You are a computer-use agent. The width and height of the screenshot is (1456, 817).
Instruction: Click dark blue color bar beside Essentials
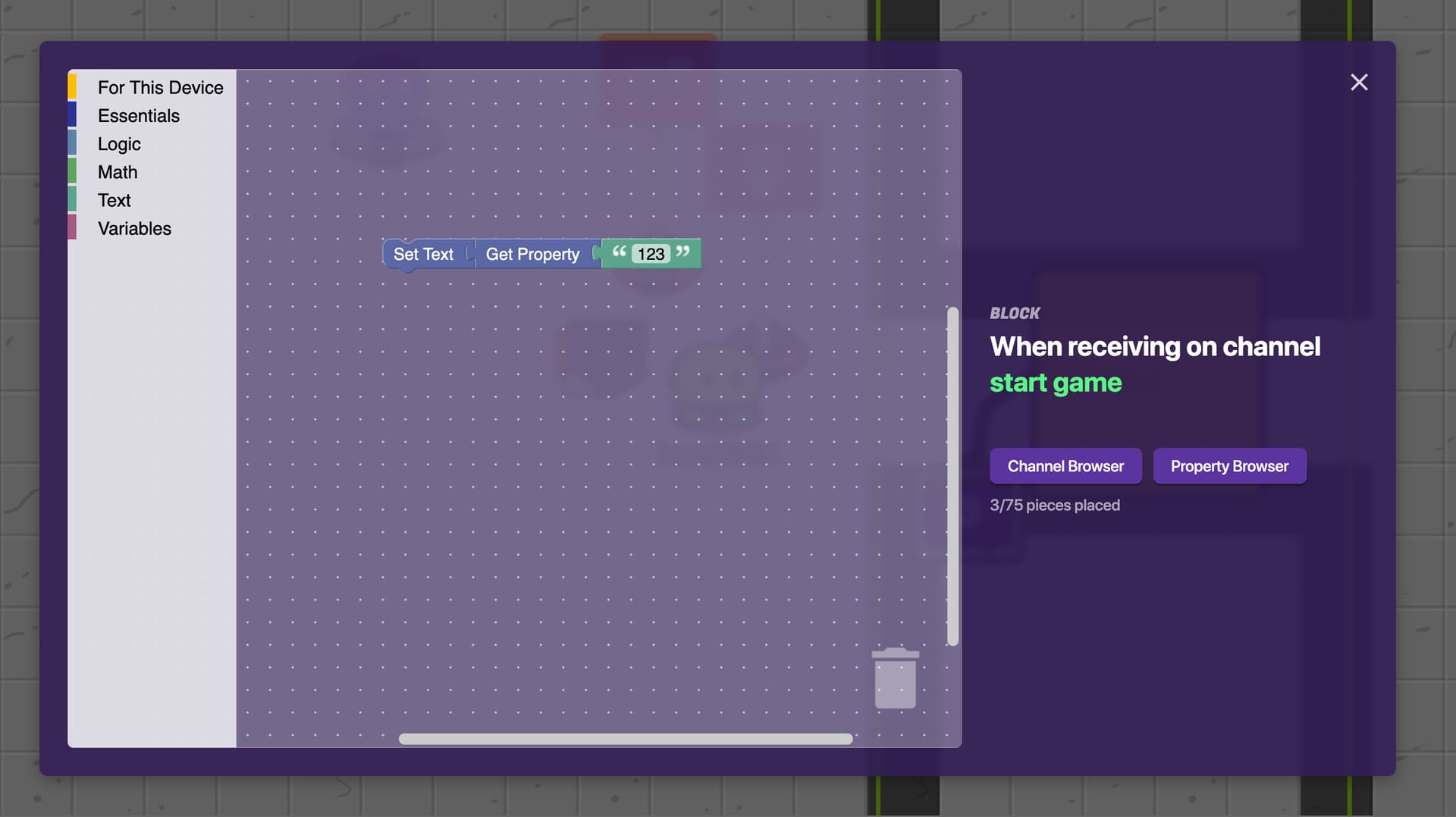(x=72, y=115)
